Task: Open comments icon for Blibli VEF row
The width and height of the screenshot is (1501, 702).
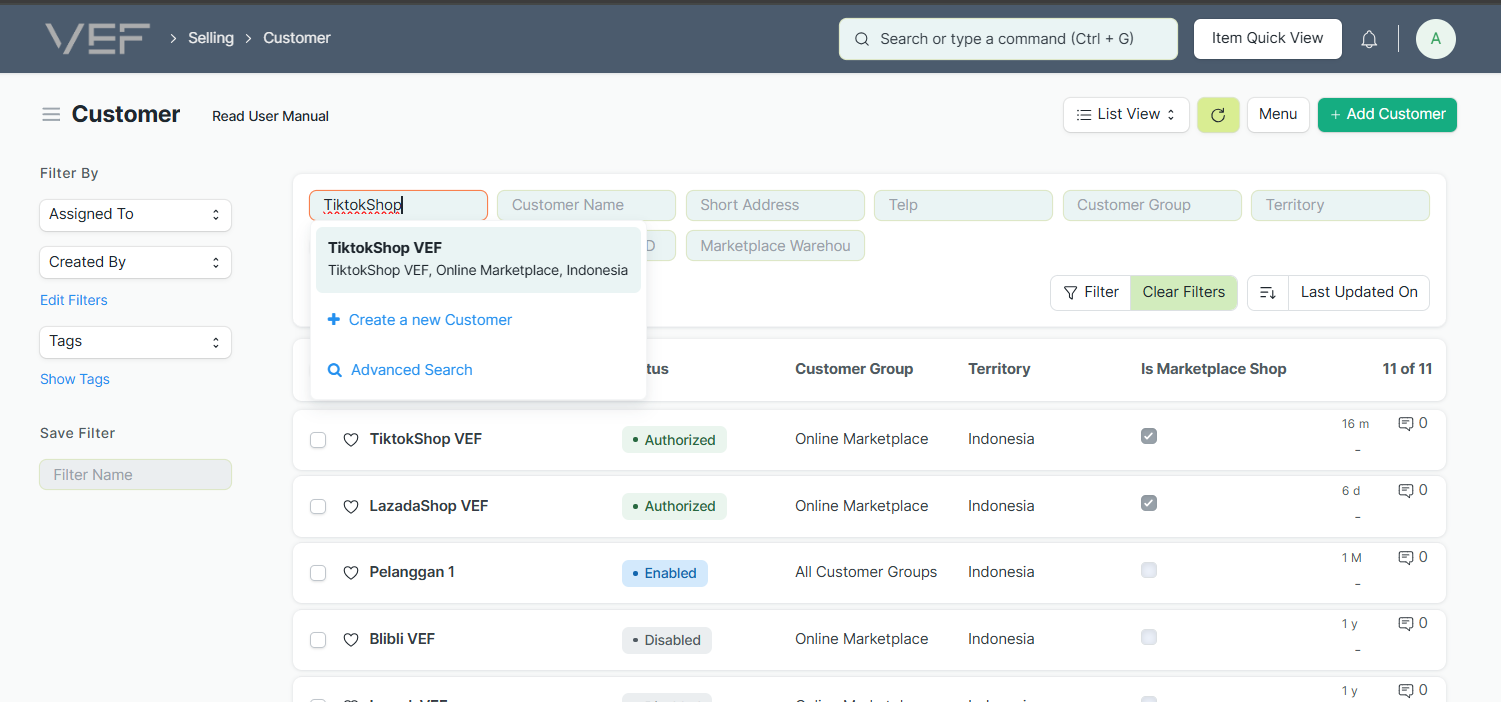Action: point(1405,624)
